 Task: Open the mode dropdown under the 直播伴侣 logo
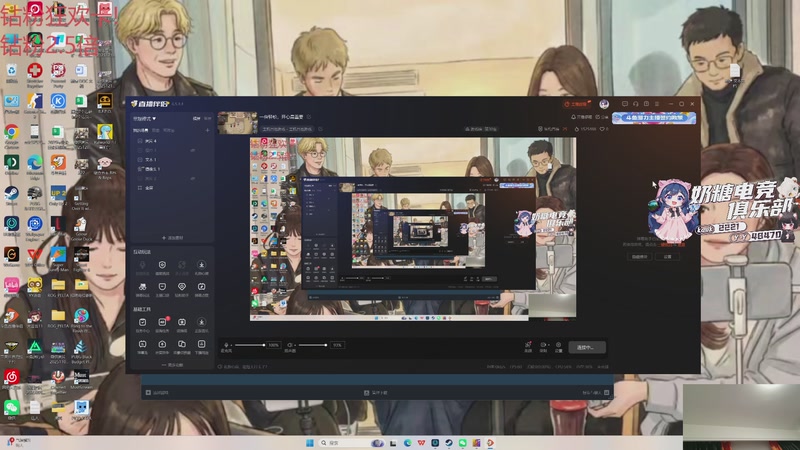pyautogui.click(x=144, y=118)
